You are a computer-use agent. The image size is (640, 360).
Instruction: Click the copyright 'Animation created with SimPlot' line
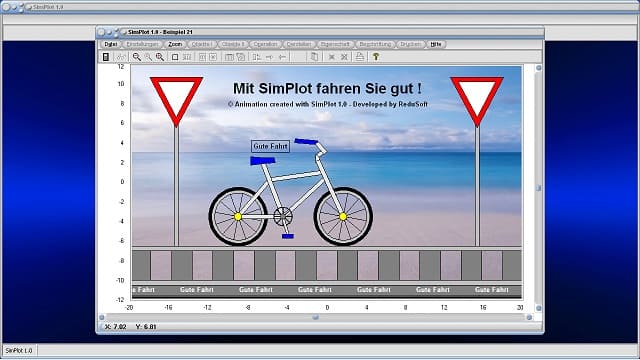click(328, 104)
